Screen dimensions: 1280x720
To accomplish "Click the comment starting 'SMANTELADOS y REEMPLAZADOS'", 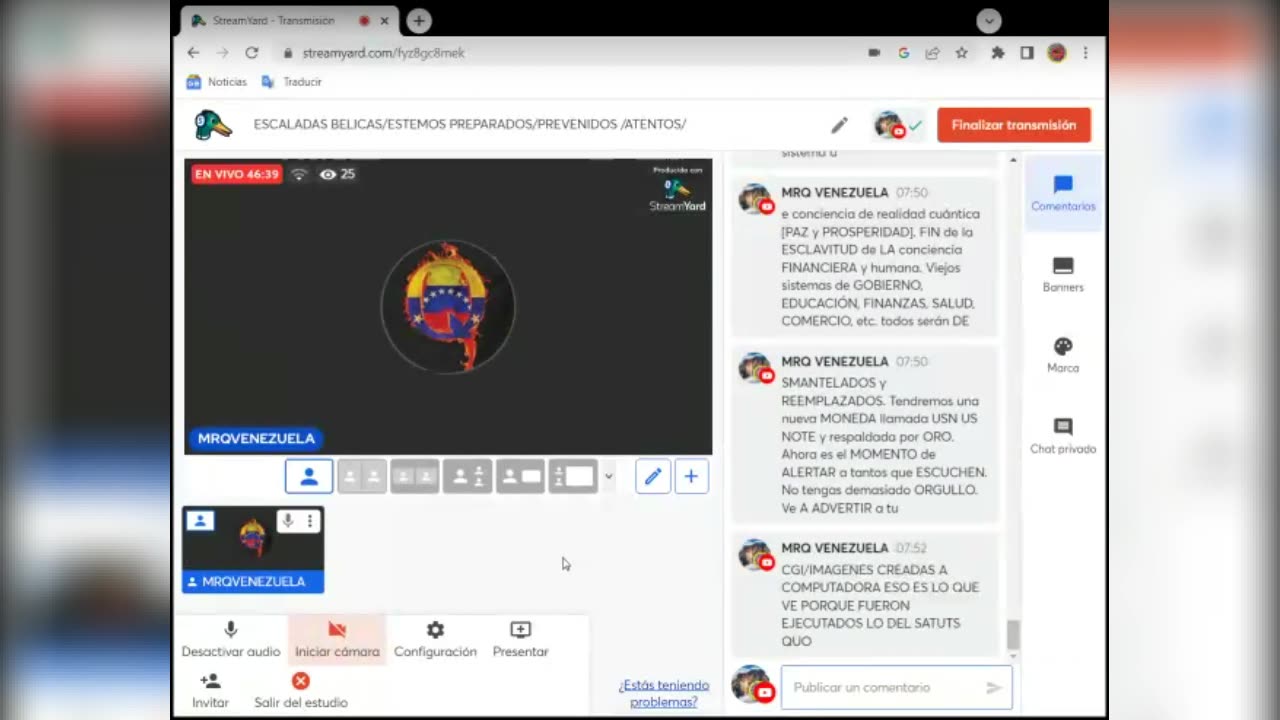I will (x=865, y=434).
